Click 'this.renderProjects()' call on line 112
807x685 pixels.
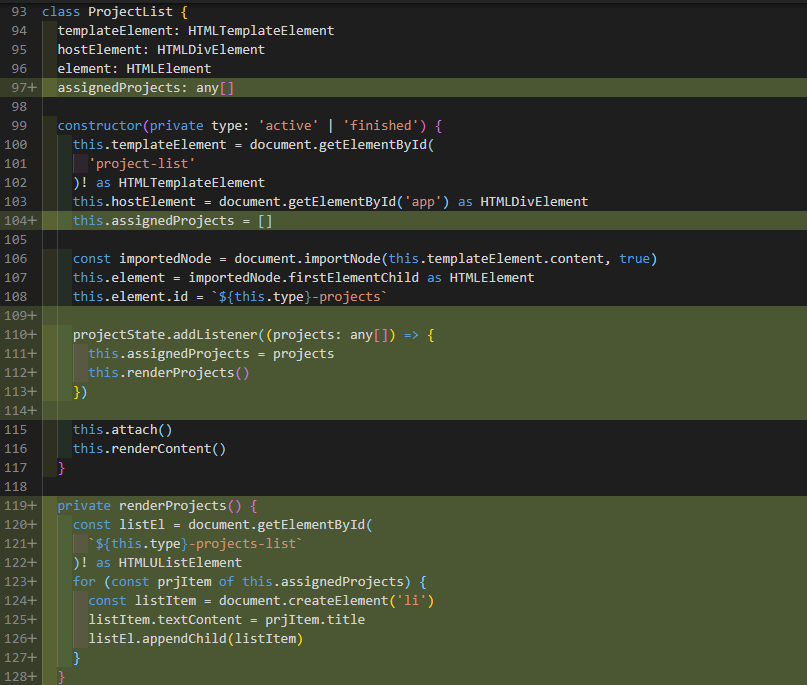(x=169, y=374)
